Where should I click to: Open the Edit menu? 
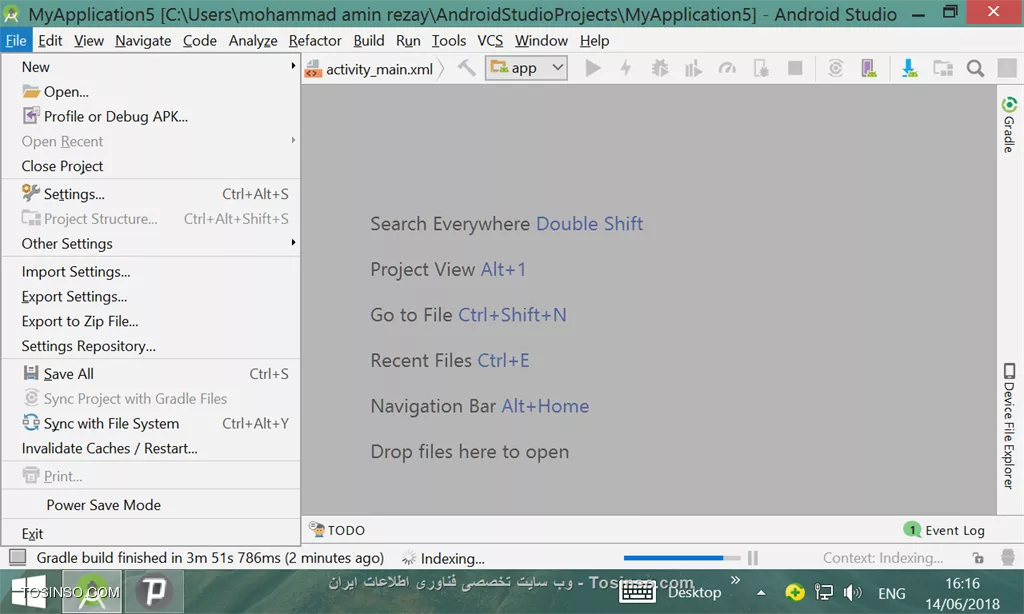50,40
